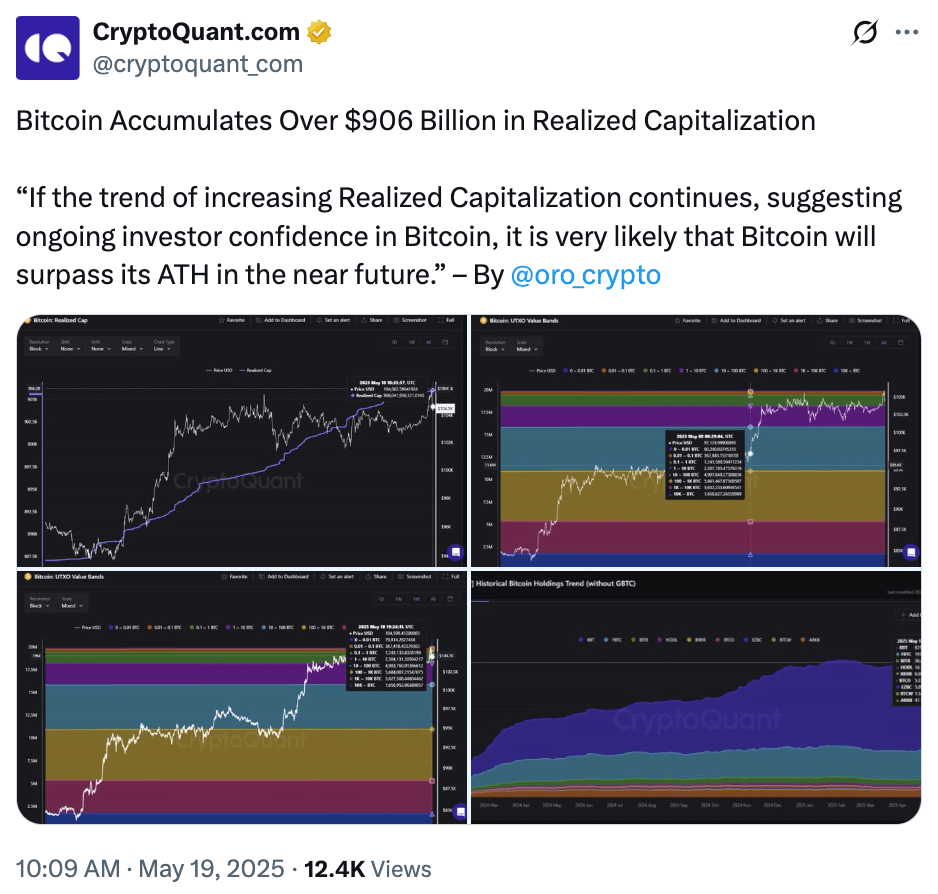Open the three-dot more options menu
Viewport: 938px width, 894px height.
[906, 33]
